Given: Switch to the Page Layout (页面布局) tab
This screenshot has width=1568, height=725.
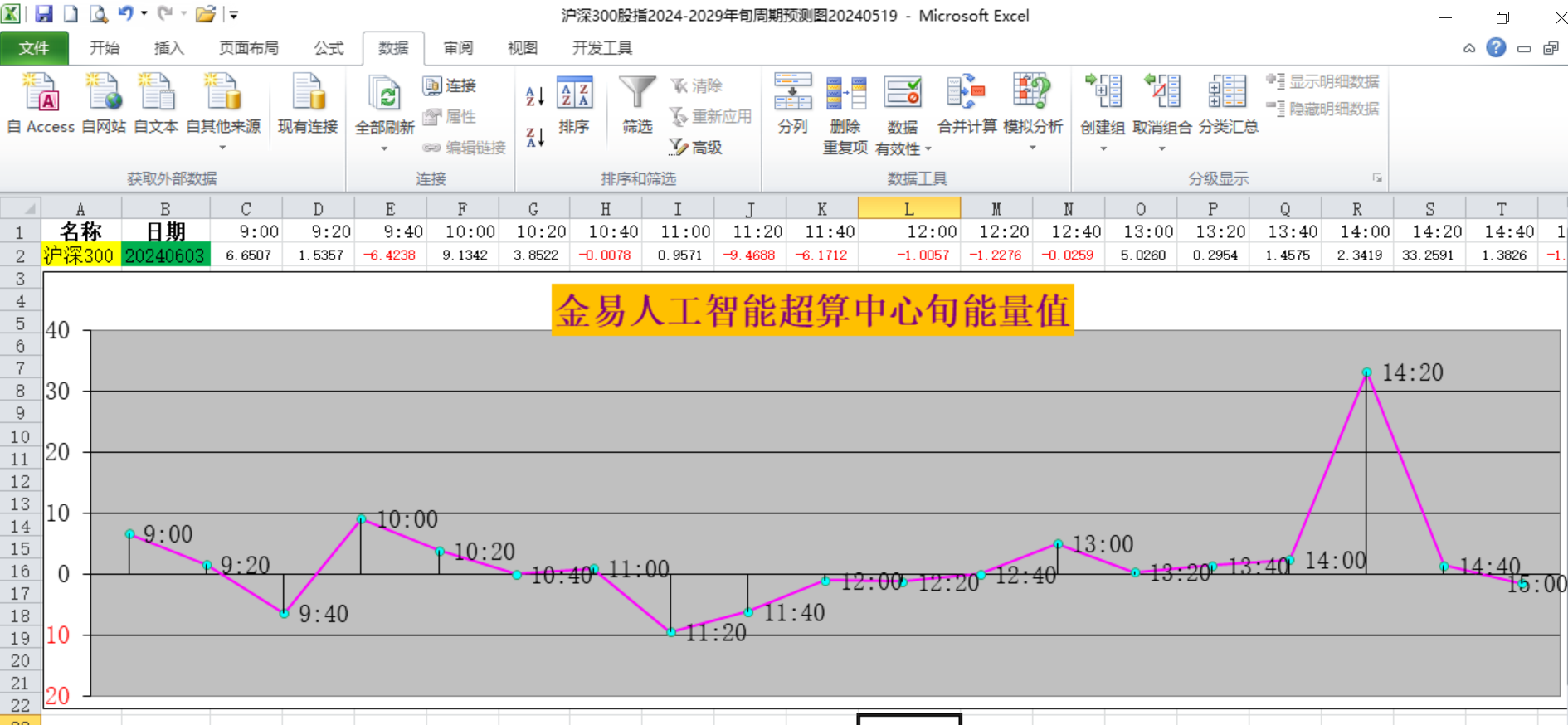Looking at the screenshot, I should 249,48.
